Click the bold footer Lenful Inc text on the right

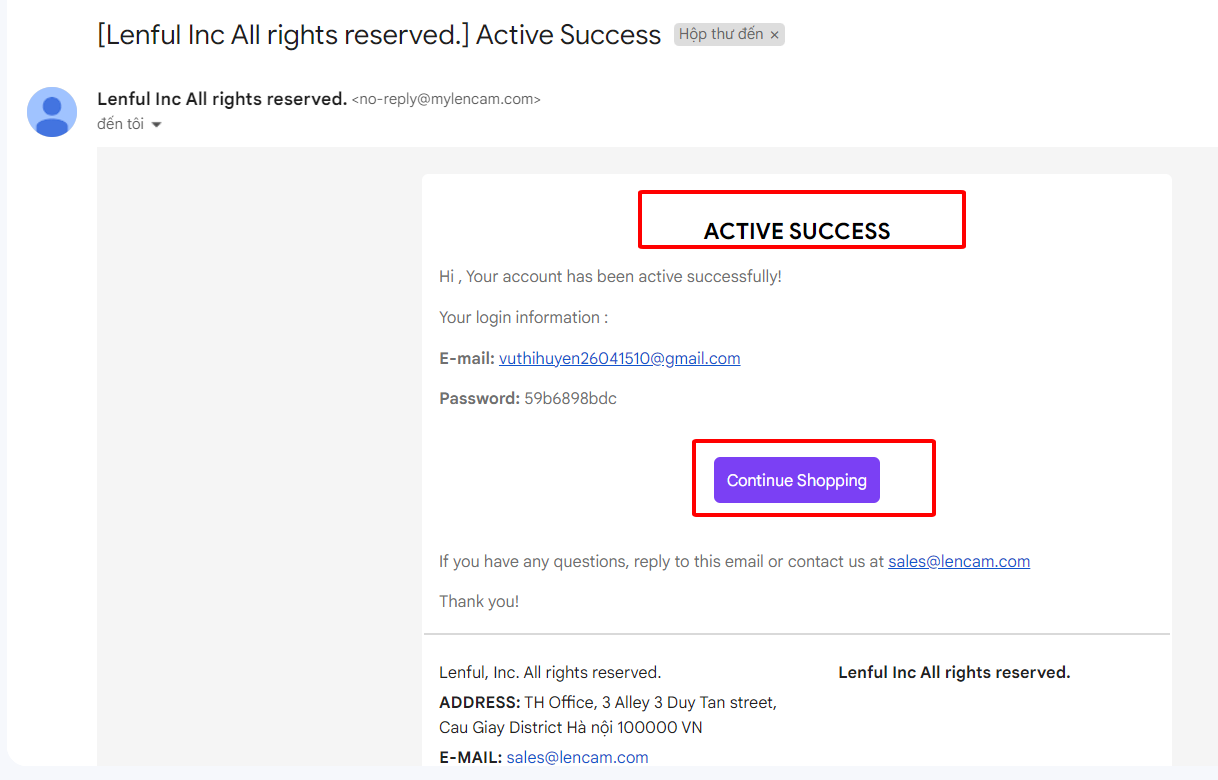pos(954,672)
